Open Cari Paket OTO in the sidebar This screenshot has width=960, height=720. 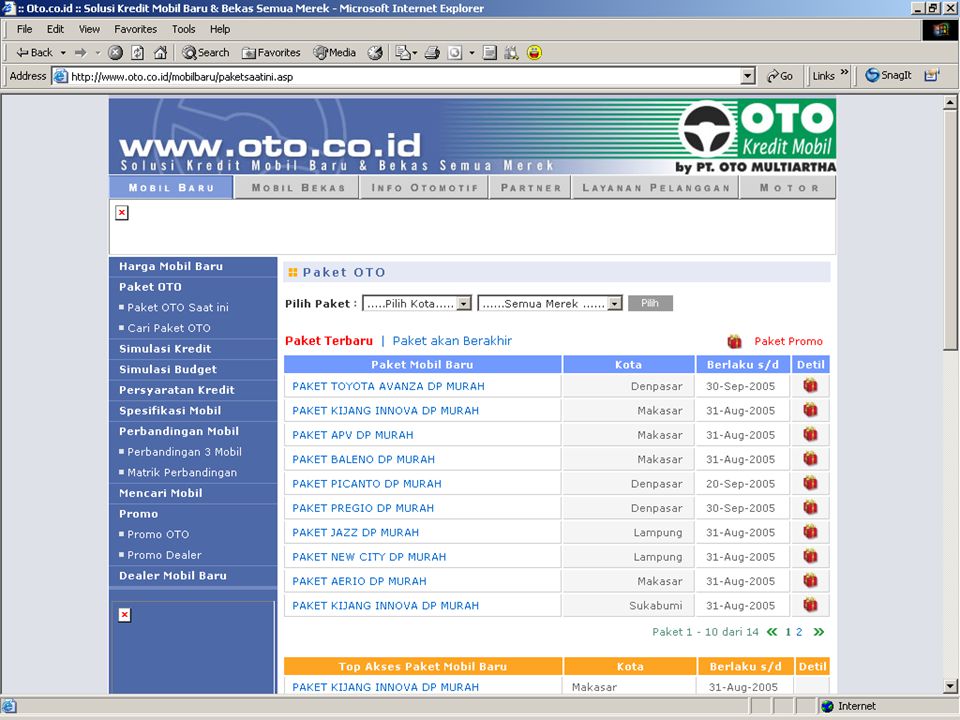click(x=169, y=328)
